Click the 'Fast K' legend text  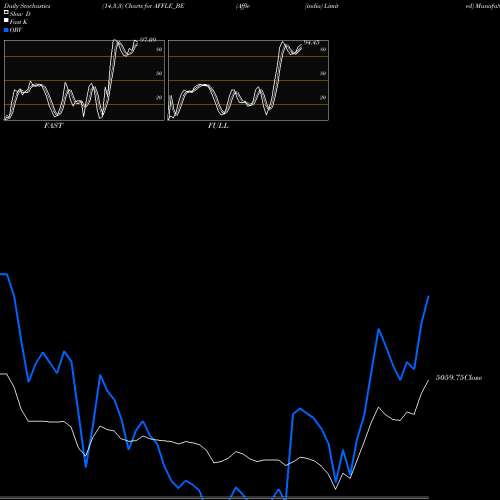tap(18, 22)
